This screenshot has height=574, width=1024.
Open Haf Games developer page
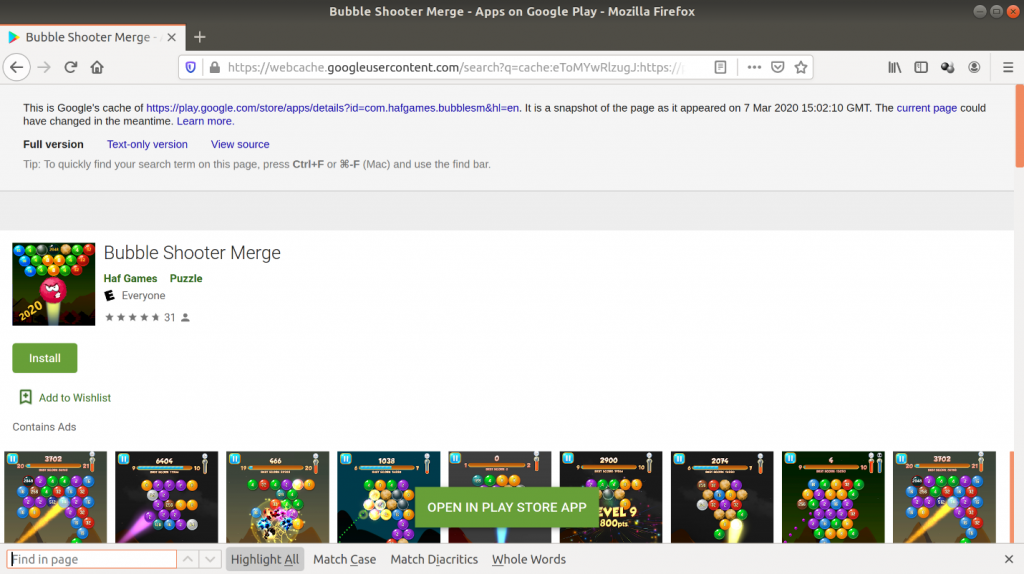[x=130, y=278]
